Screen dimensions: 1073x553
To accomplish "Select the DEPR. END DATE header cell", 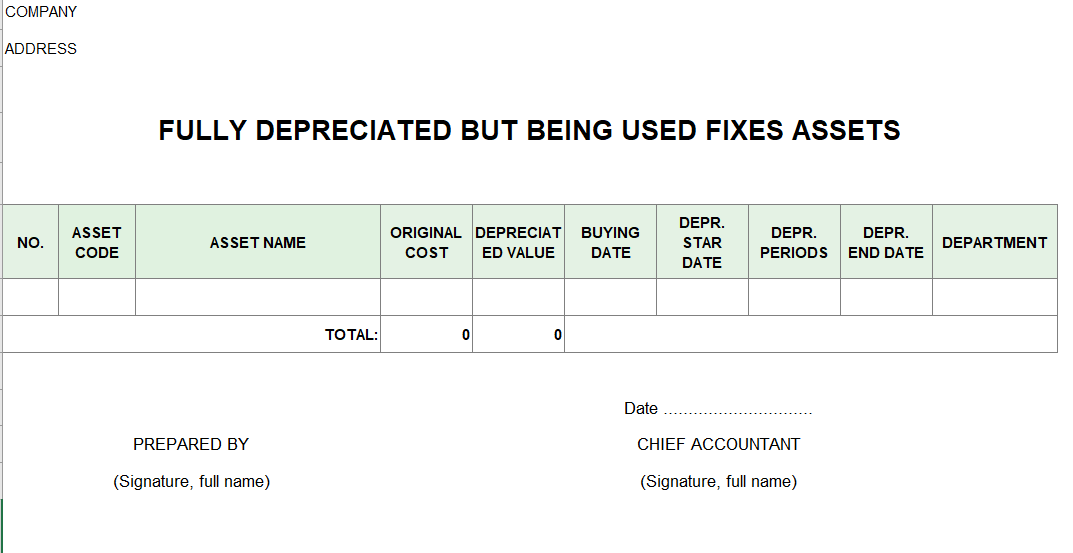I will pyautogui.click(x=885, y=242).
